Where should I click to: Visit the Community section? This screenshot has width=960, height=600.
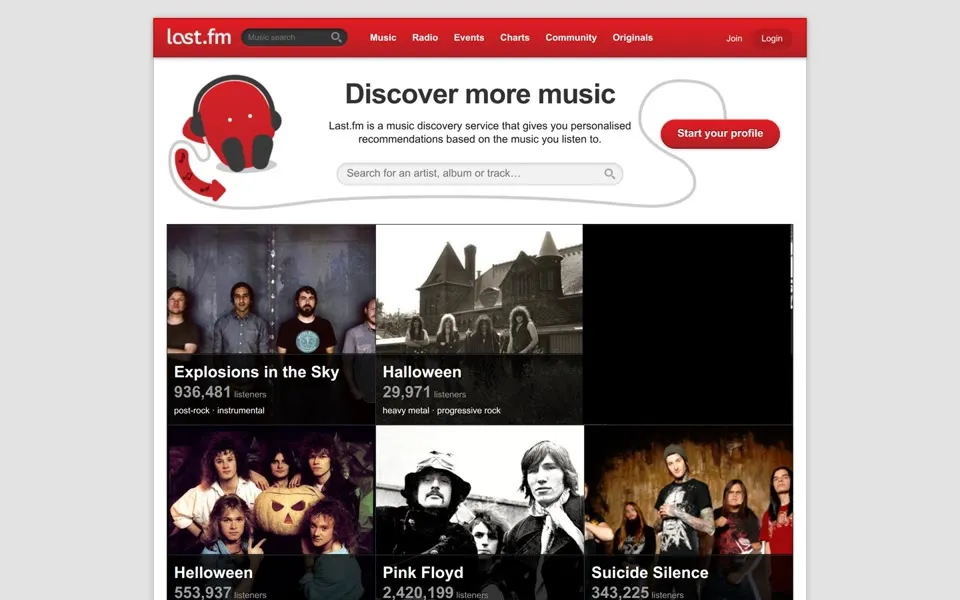[571, 37]
